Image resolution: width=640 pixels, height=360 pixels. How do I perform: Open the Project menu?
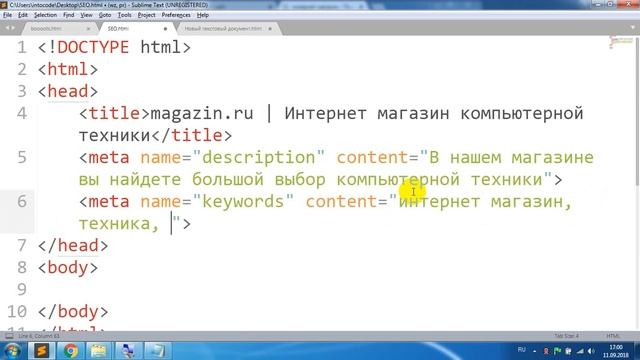click(x=147, y=15)
